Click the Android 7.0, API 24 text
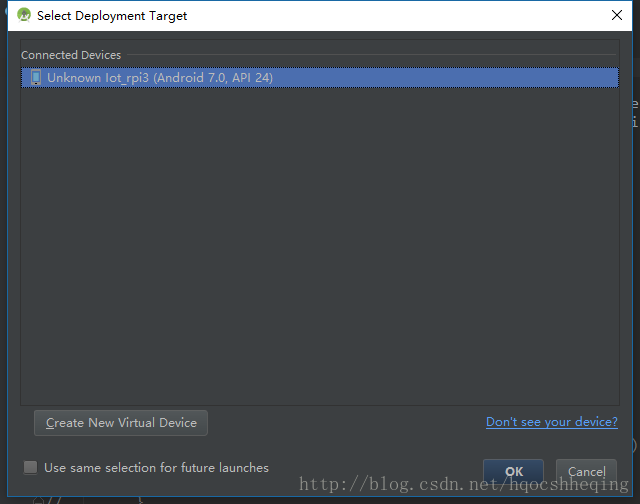The image size is (640, 504). pyautogui.click(x=213, y=78)
